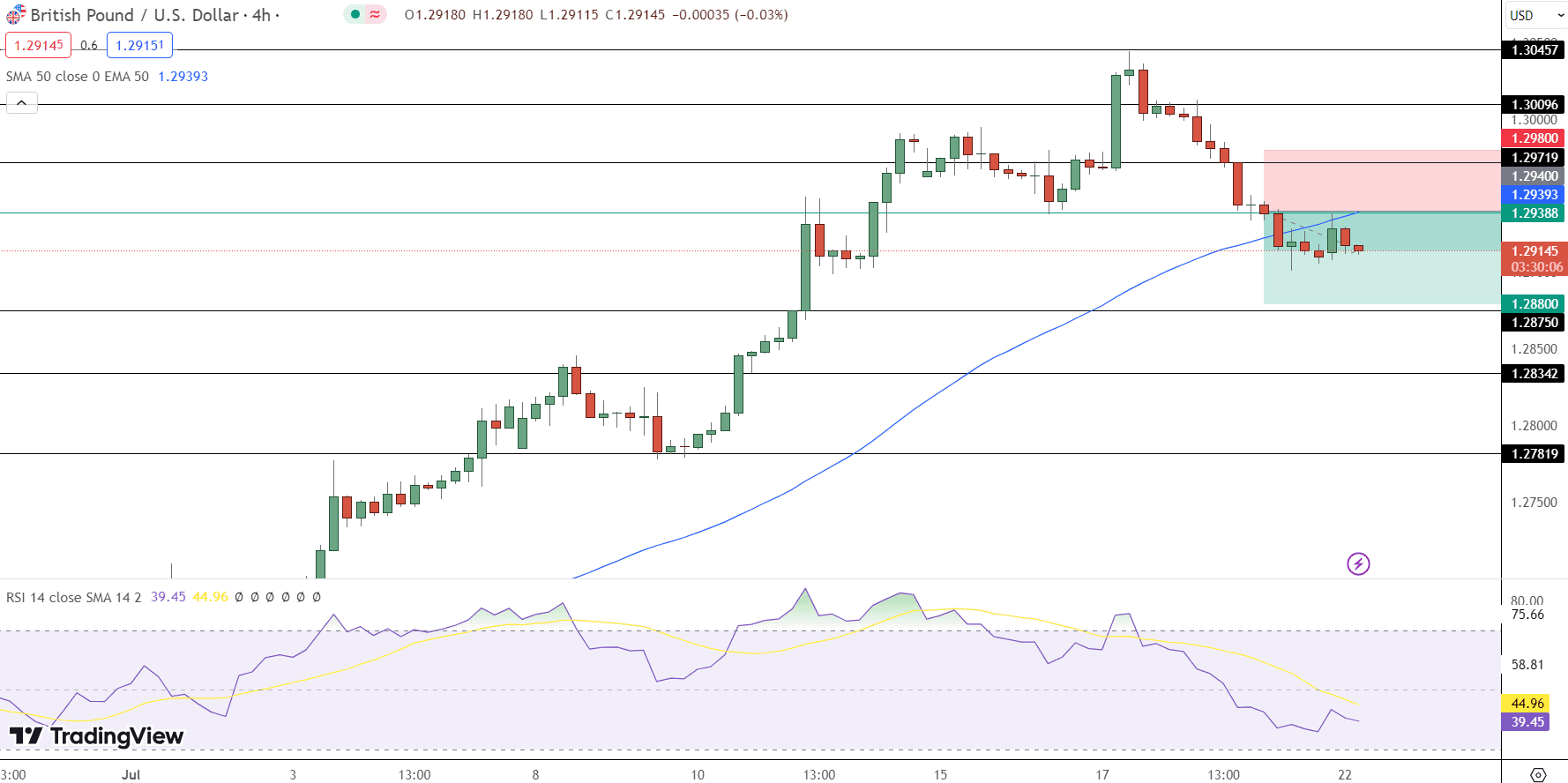This screenshot has height=783, width=1568.
Task: Click the TradingView logo
Action: coord(96,735)
